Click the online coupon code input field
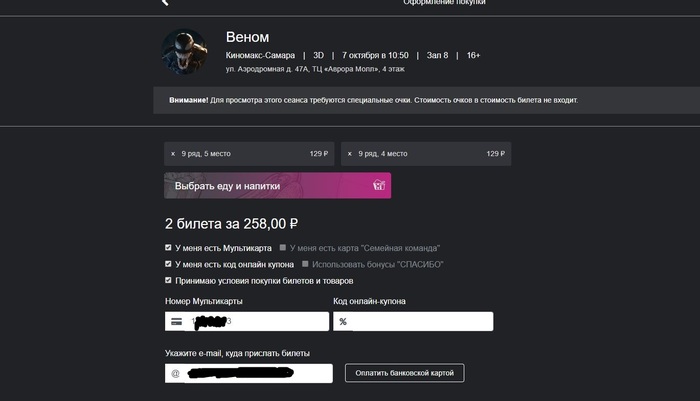 (x=420, y=322)
